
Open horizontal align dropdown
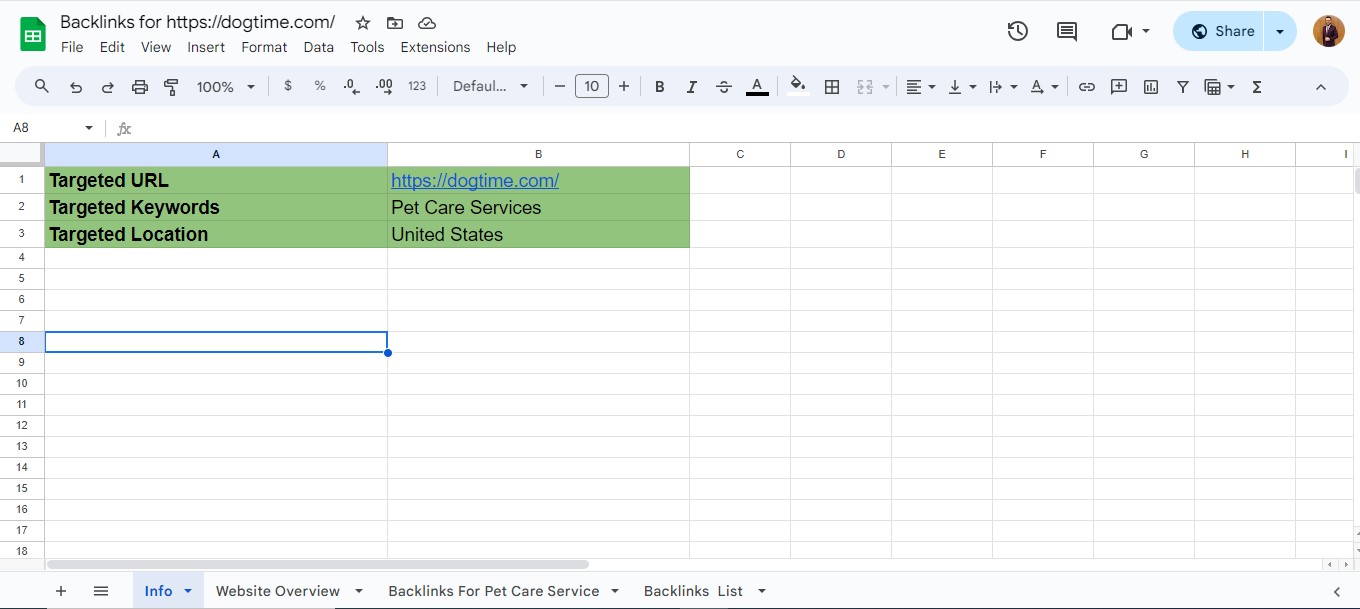pyautogui.click(x=921, y=87)
